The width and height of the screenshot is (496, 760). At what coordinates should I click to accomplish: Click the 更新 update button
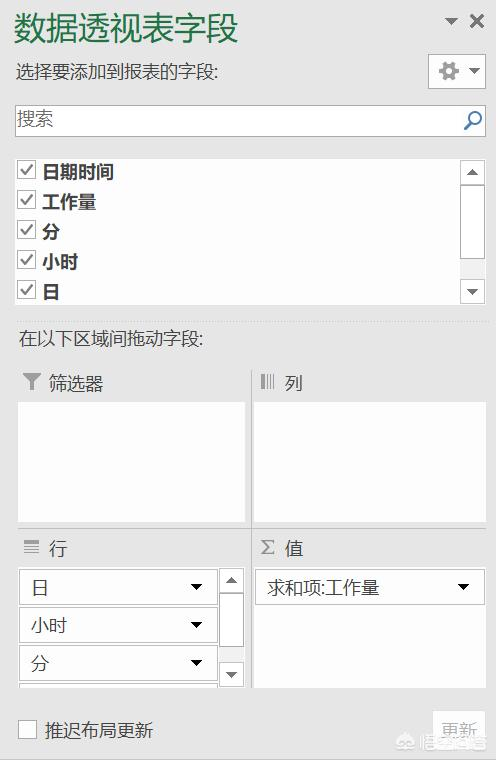(459, 729)
